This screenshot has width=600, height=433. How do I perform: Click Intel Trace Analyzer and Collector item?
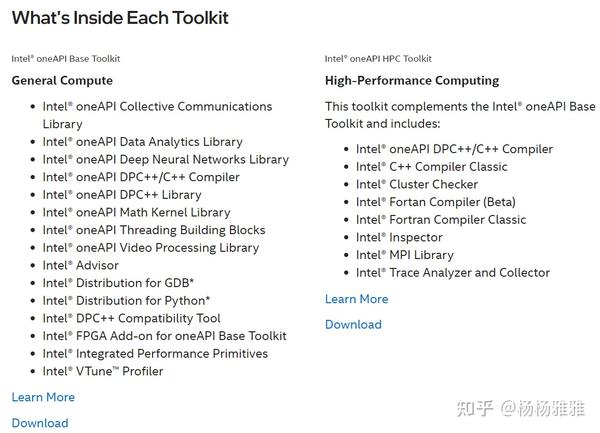coord(452,272)
